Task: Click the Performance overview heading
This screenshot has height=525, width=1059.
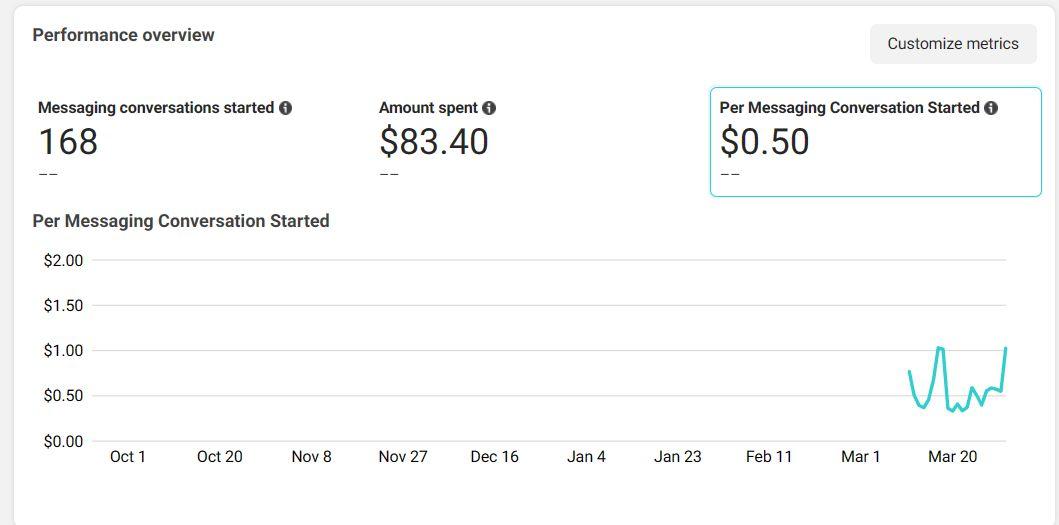Action: pos(123,35)
